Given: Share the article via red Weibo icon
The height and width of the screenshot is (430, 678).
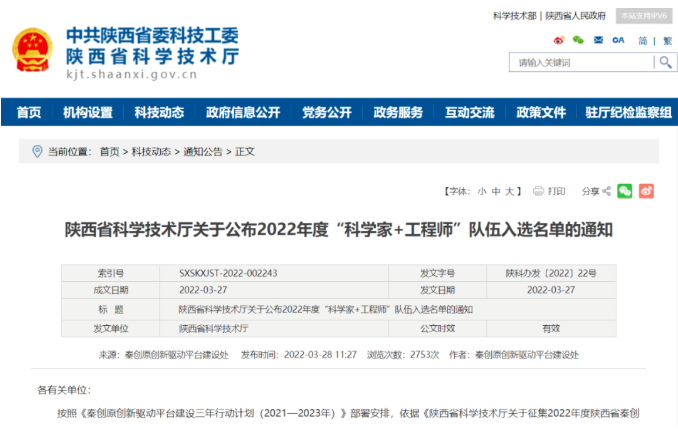Looking at the screenshot, I should pyautogui.click(x=646, y=191).
